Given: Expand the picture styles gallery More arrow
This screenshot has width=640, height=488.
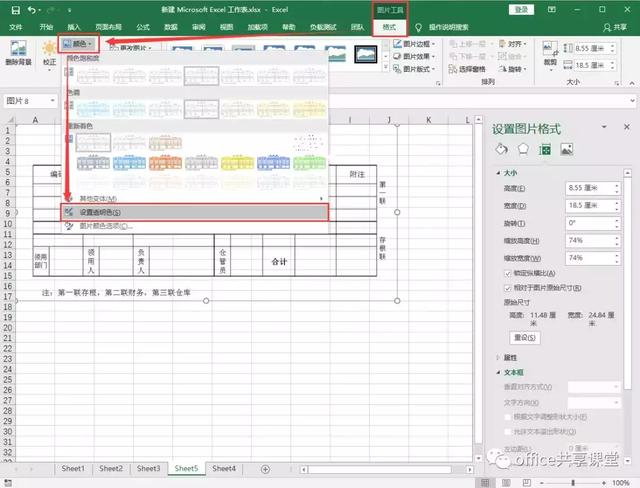Looking at the screenshot, I should click(386, 67).
